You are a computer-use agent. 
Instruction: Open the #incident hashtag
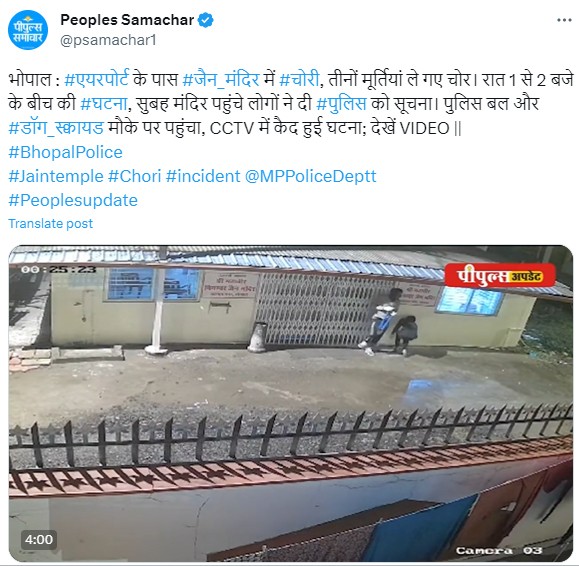[x=203, y=176]
